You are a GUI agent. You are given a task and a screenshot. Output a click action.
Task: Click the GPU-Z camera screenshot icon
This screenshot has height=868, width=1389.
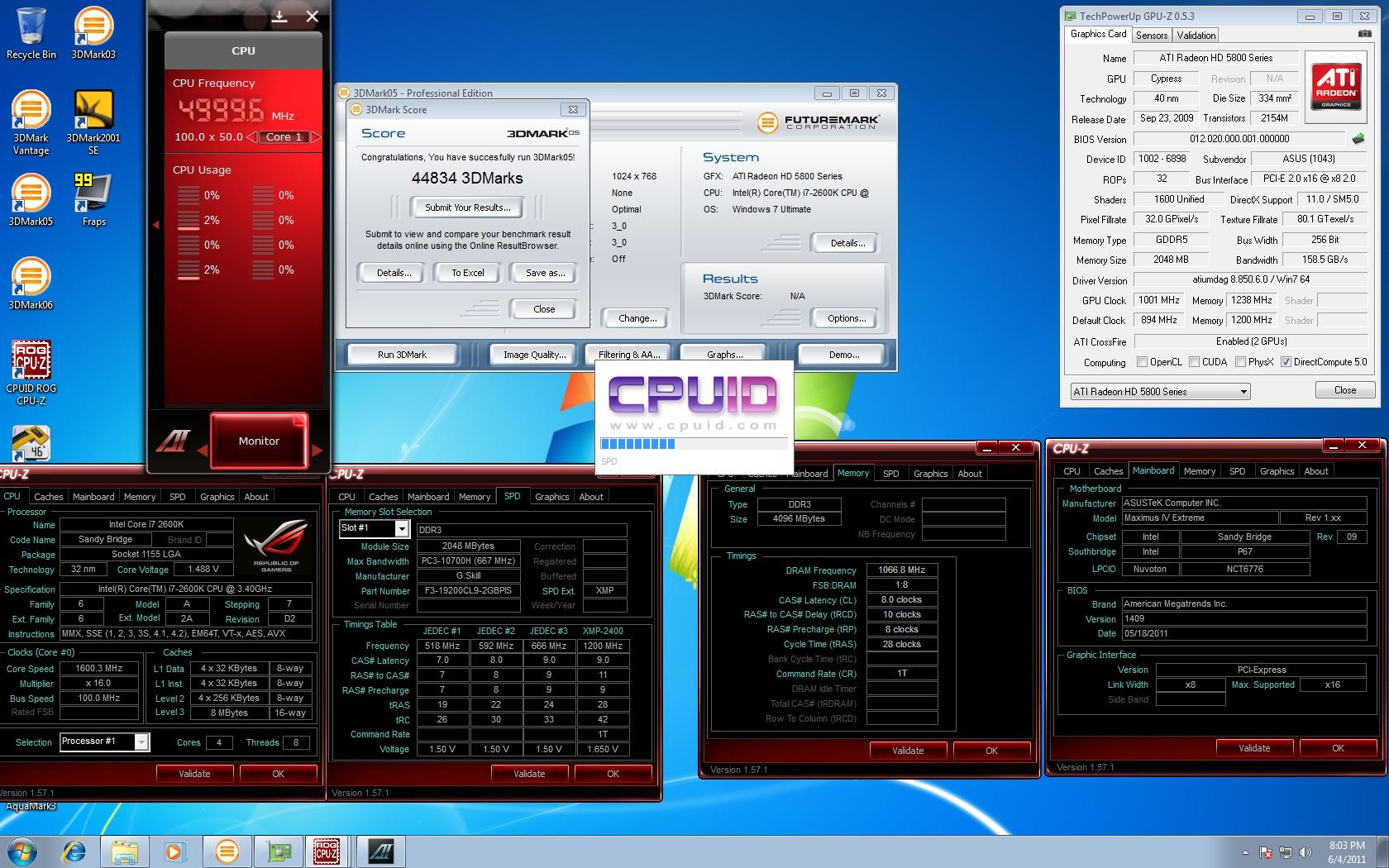point(1364,34)
